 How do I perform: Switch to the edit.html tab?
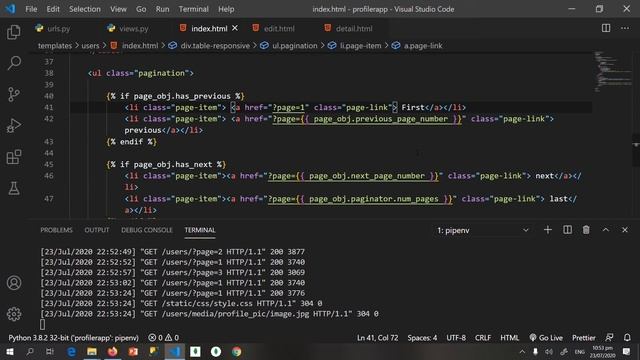(279, 29)
